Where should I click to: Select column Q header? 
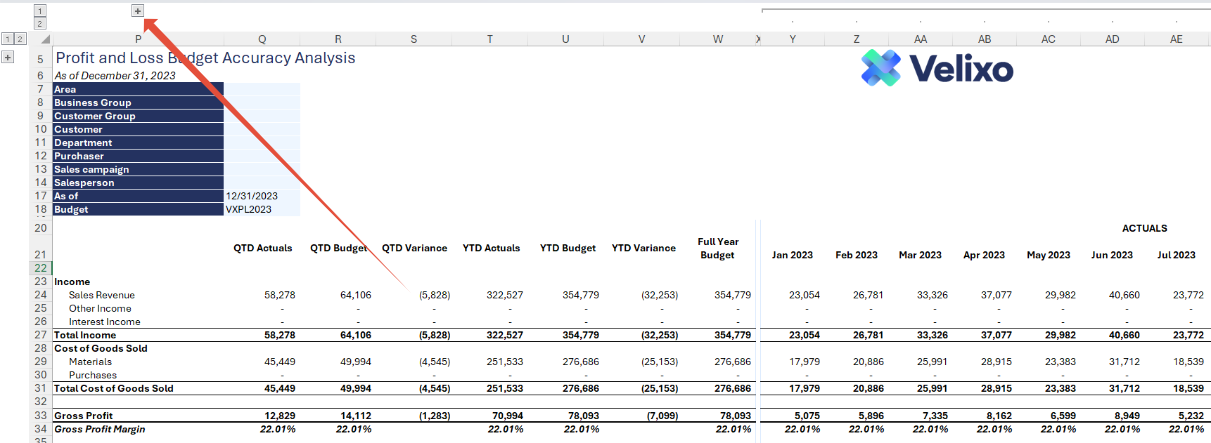pos(262,39)
